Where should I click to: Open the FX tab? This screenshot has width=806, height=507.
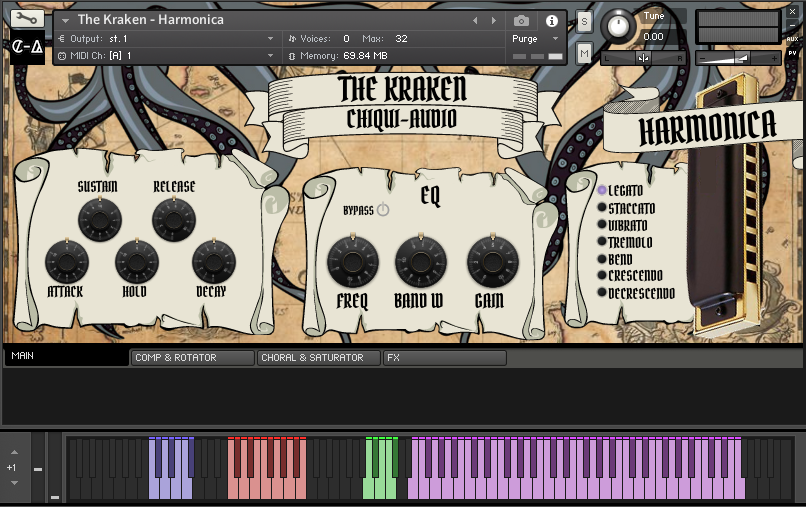(444, 357)
